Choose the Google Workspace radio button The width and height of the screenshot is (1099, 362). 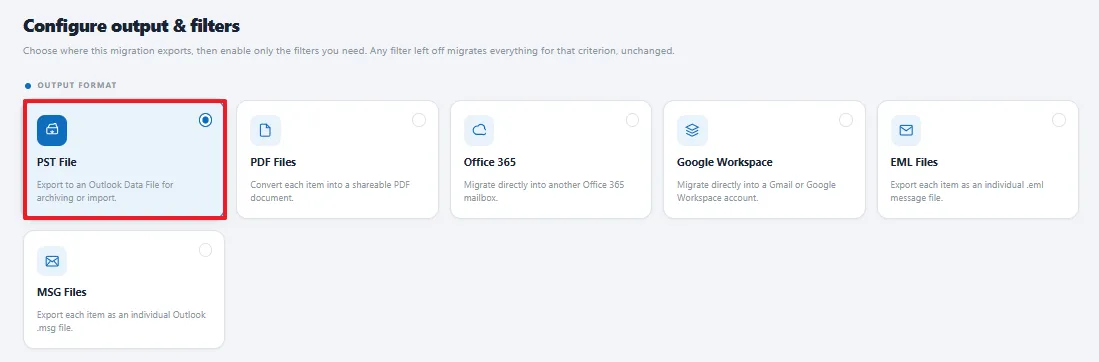click(846, 120)
